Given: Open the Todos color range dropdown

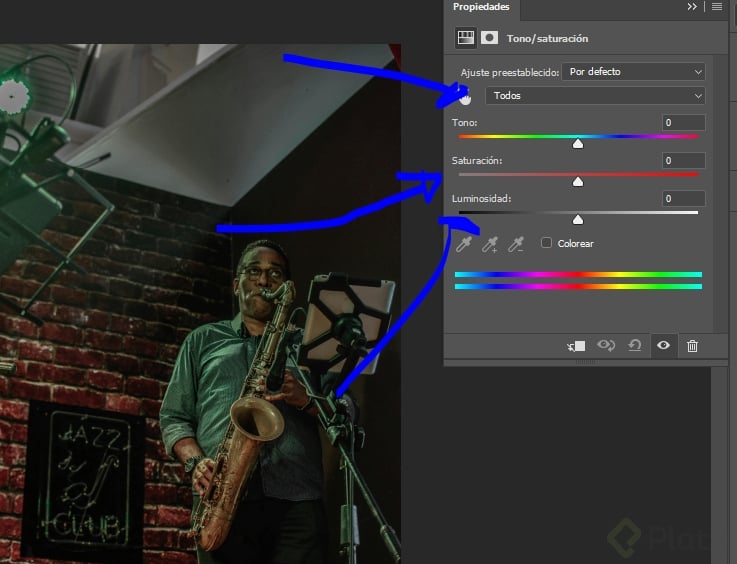Looking at the screenshot, I should 595,96.
